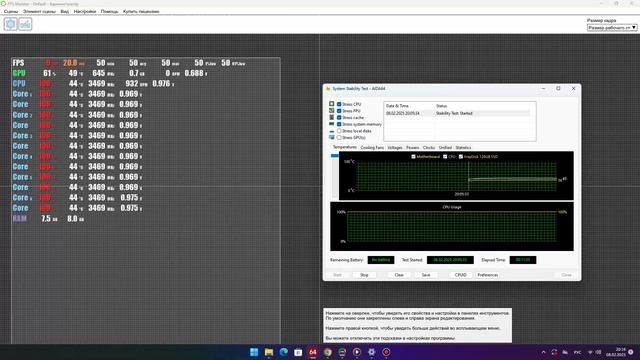Select the Temperatures tab in AIDA64

[344, 147]
